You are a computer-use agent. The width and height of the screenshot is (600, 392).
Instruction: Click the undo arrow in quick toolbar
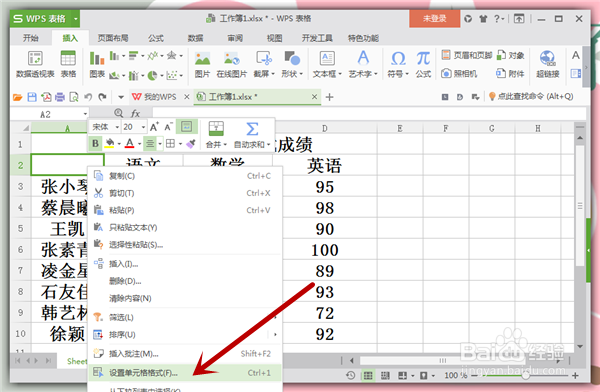click(88, 97)
